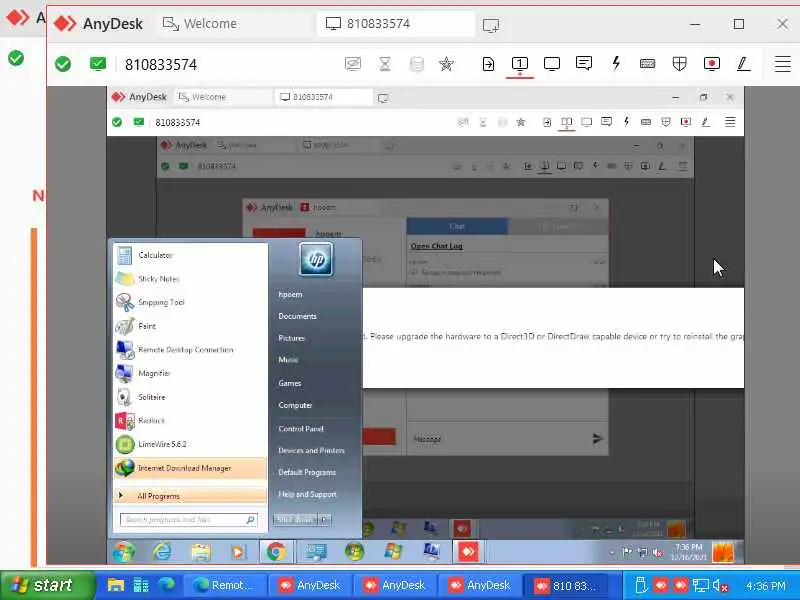Image resolution: width=800 pixels, height=600 pixels.
Task: Open Documents from Start menu right pane
Action: pos(297,316)
